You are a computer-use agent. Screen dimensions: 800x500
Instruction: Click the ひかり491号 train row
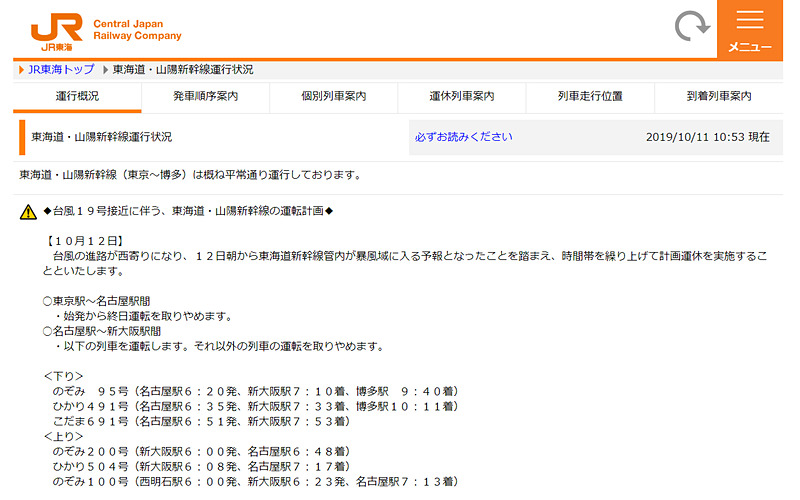tap(256, 407)
